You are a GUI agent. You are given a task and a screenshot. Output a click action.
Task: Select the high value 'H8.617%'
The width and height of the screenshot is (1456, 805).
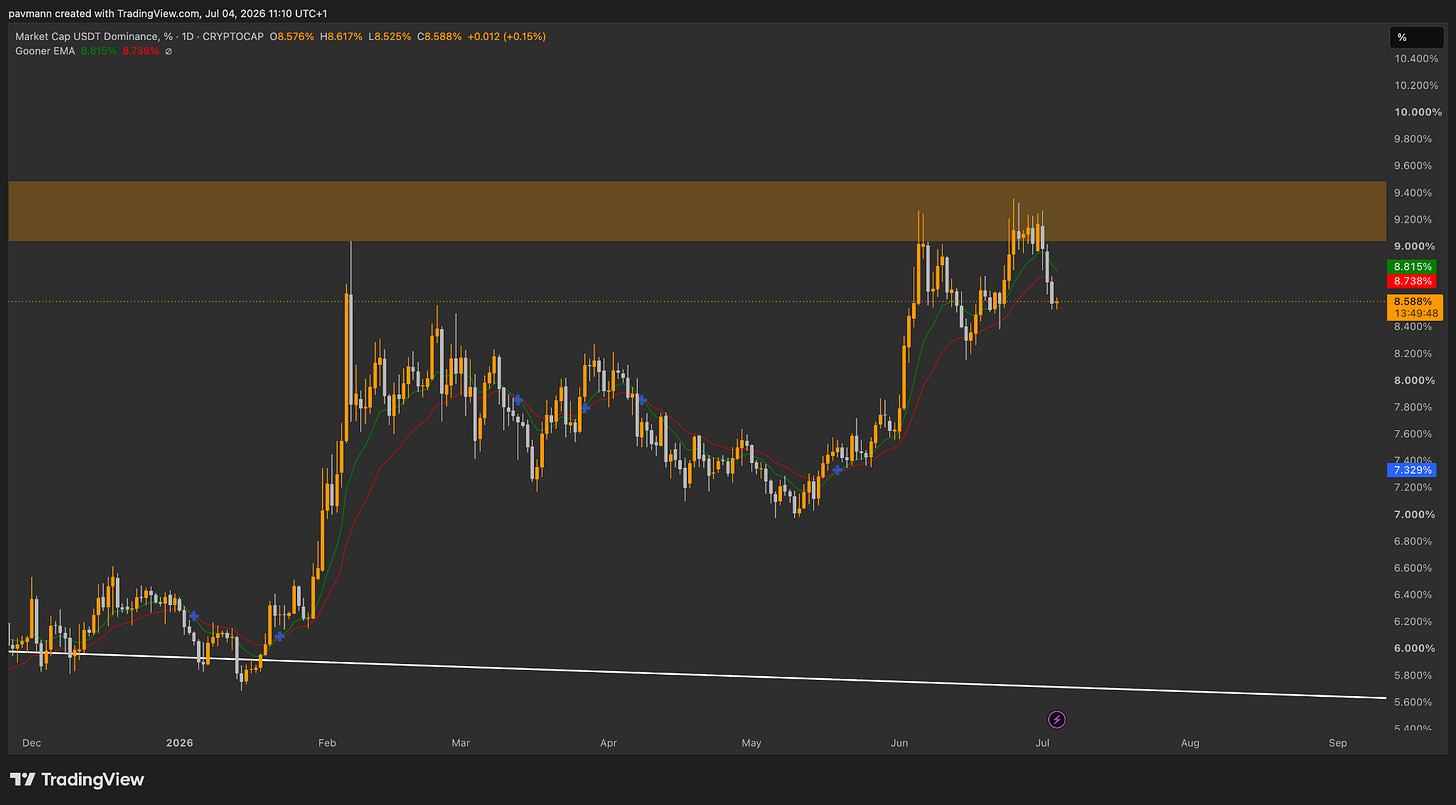point(342,36)
